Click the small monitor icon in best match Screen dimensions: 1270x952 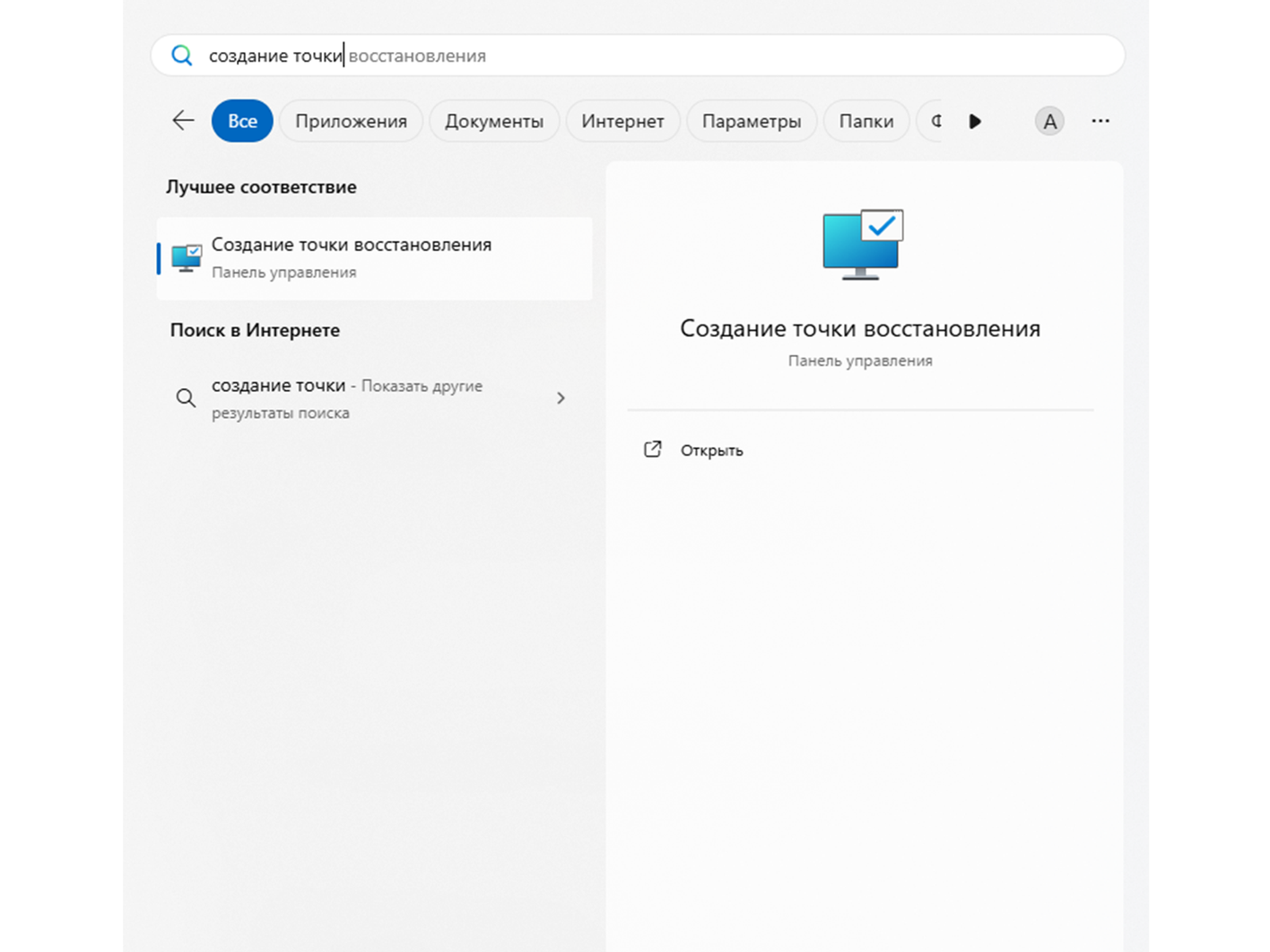(187, 258)
